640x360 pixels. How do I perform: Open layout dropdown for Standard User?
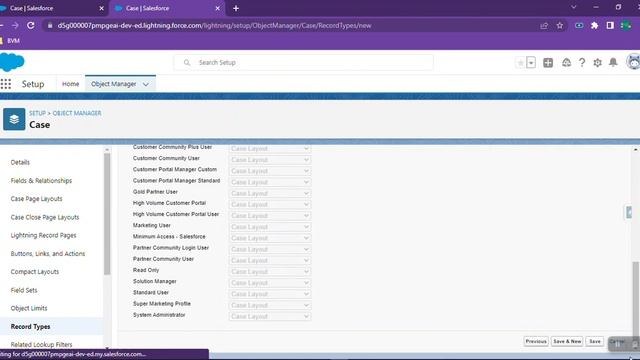point(270,294)
